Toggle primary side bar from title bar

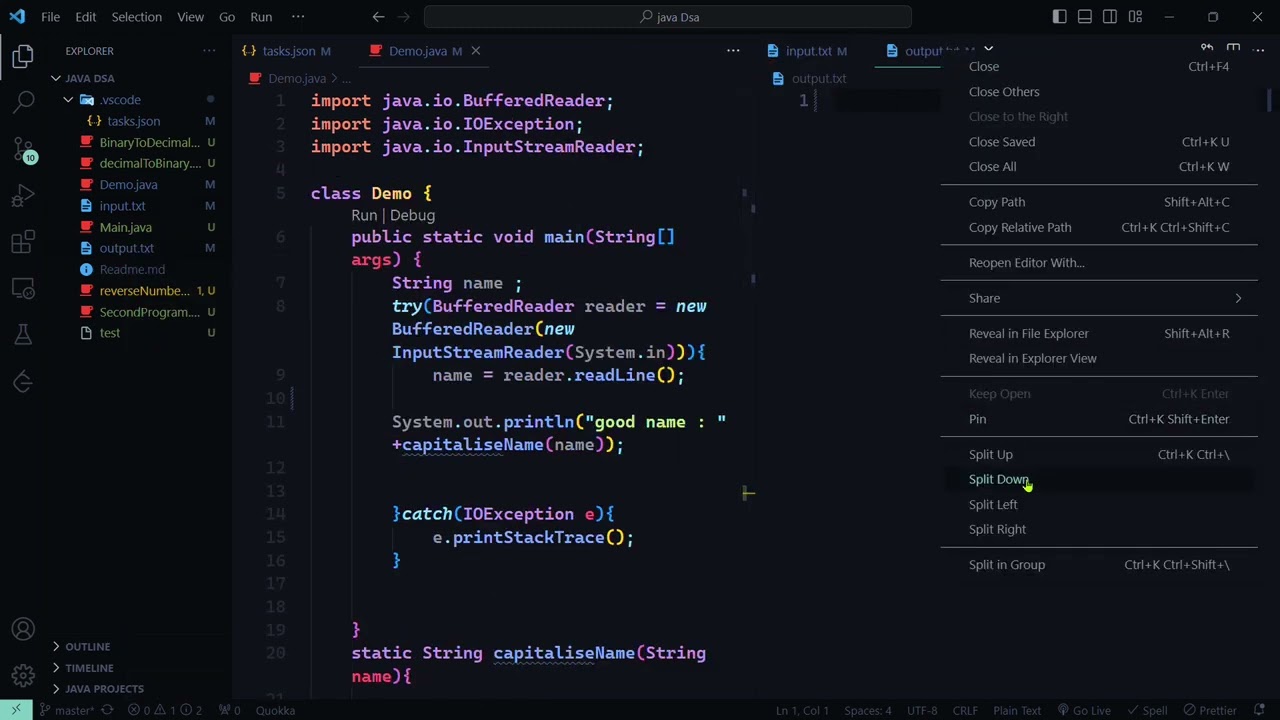[1059, 17]
